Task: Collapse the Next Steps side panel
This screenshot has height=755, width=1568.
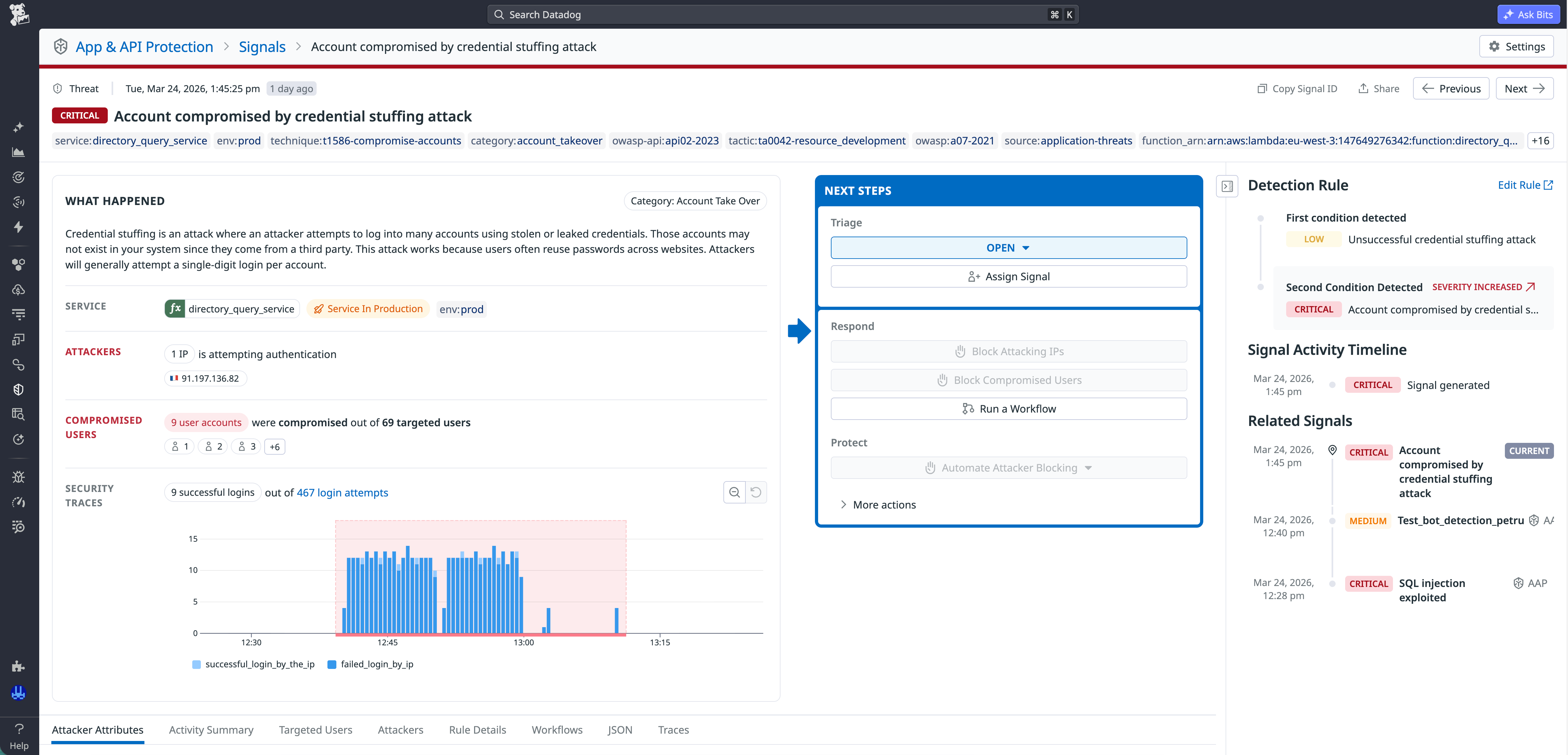Action: click(1227, 187)
